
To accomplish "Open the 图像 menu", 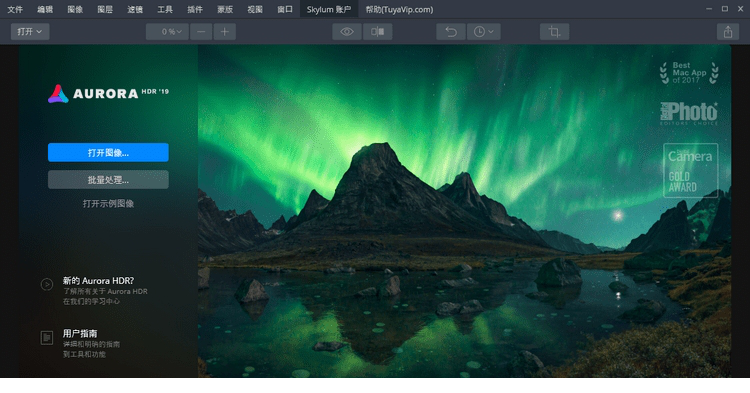I will 75,9.
